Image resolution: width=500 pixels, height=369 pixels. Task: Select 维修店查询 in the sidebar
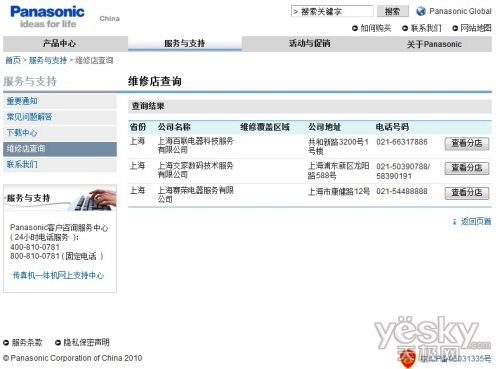coord(60,149)
